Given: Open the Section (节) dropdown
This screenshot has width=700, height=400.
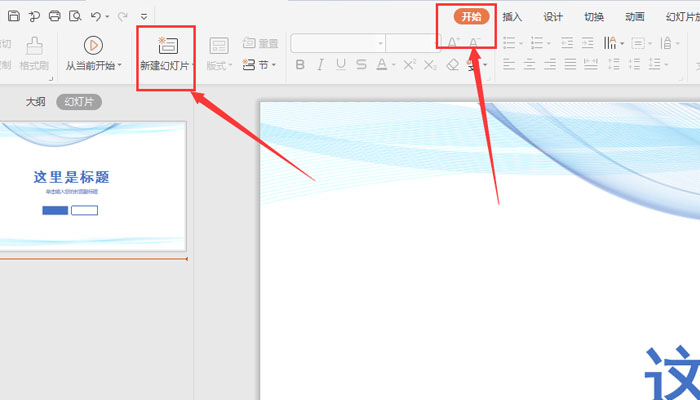Looking at the screenshot, I should pos(258,65).
